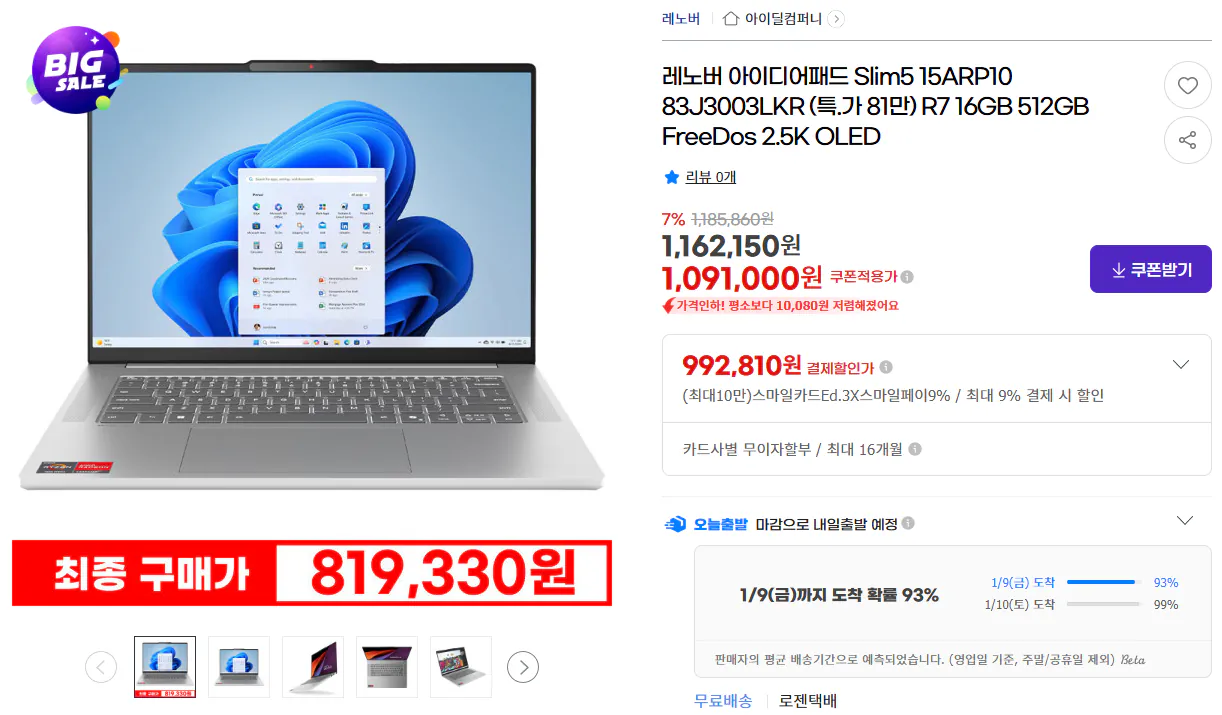This screenshot has height=715, width=1222.
Task: Click info icon beside 최대 16개월 installment
Action: tap(915, 450)
